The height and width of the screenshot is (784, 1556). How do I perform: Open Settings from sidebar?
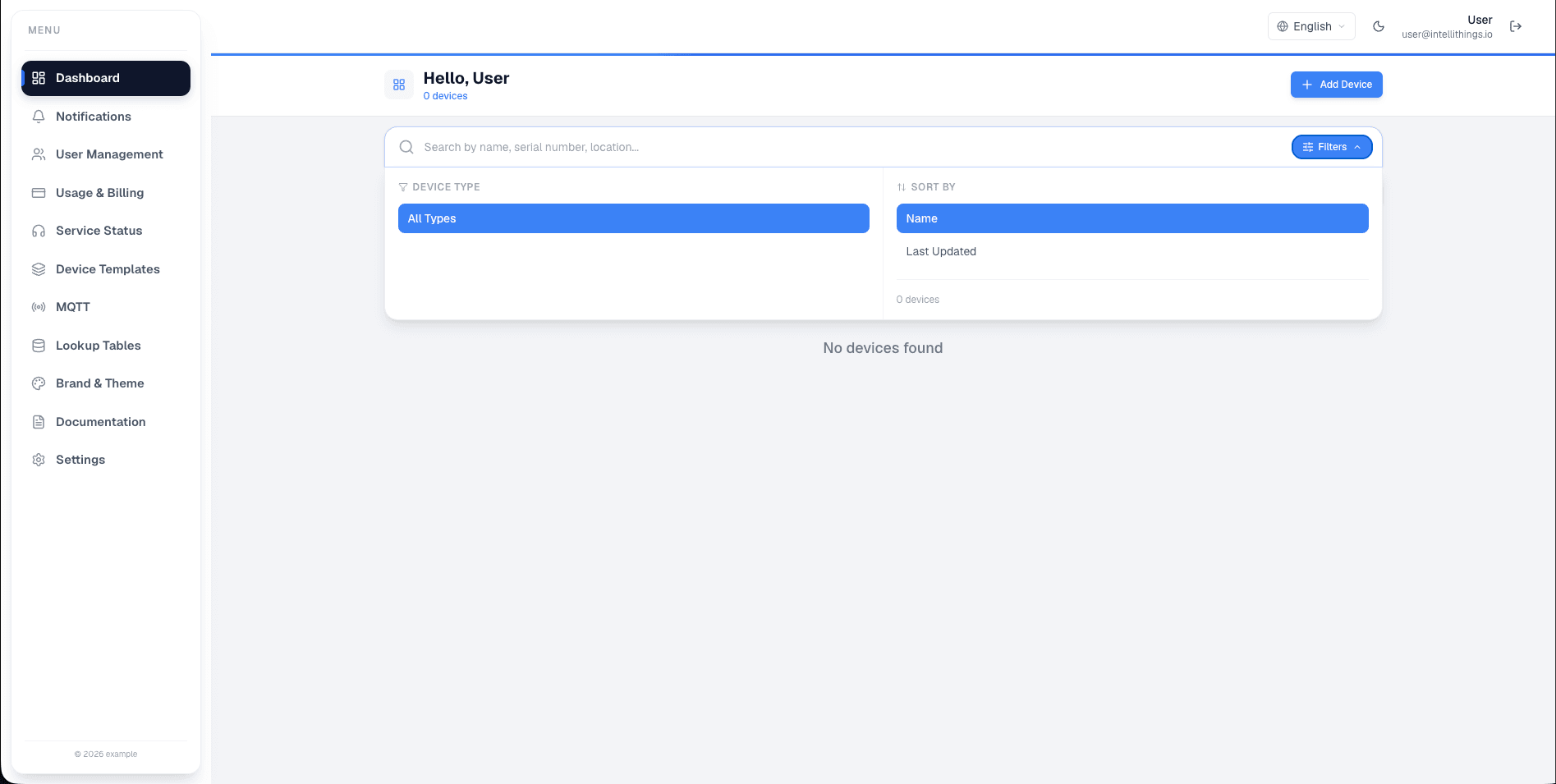coord(106,460)
